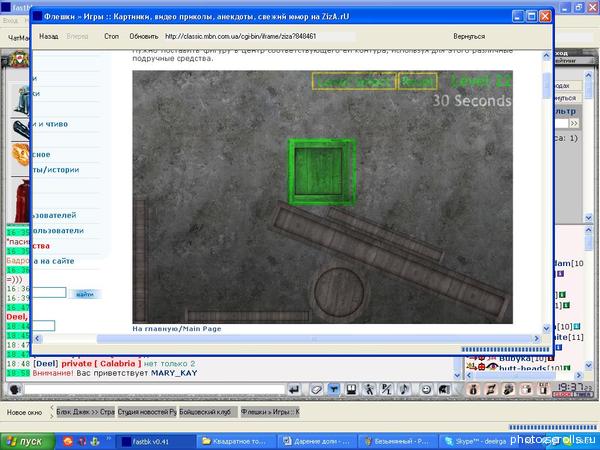Click Обновить to refresh the page

(x=143, y=36)
